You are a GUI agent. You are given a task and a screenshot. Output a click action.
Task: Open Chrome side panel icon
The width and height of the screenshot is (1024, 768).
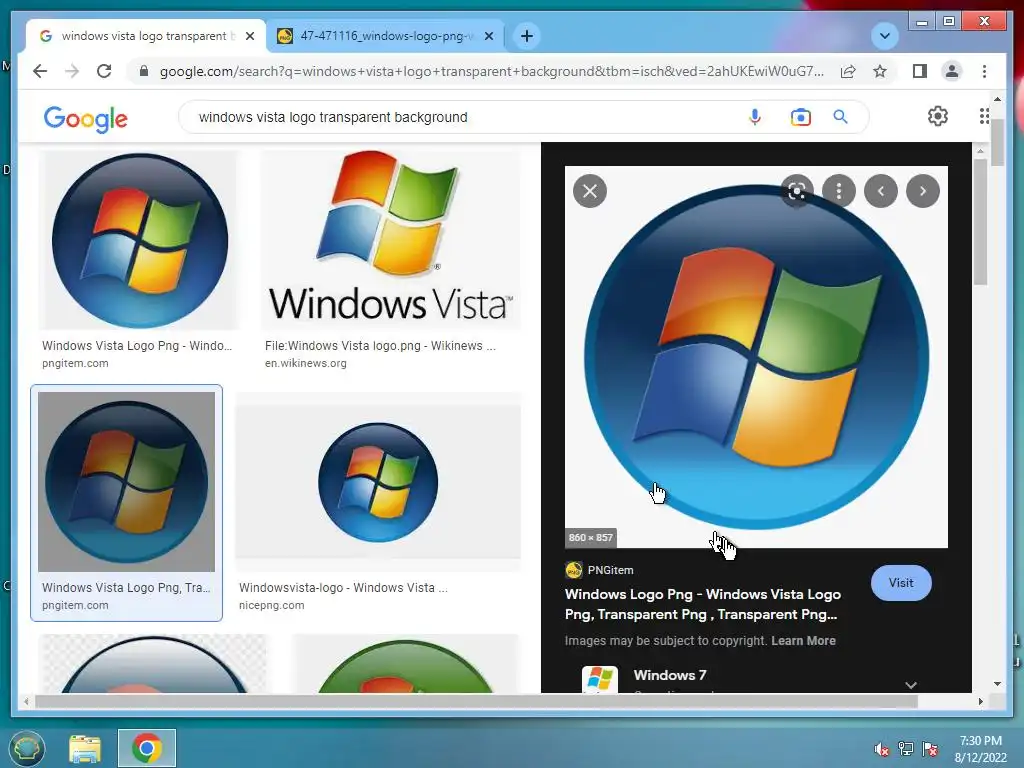pos(920,71)
